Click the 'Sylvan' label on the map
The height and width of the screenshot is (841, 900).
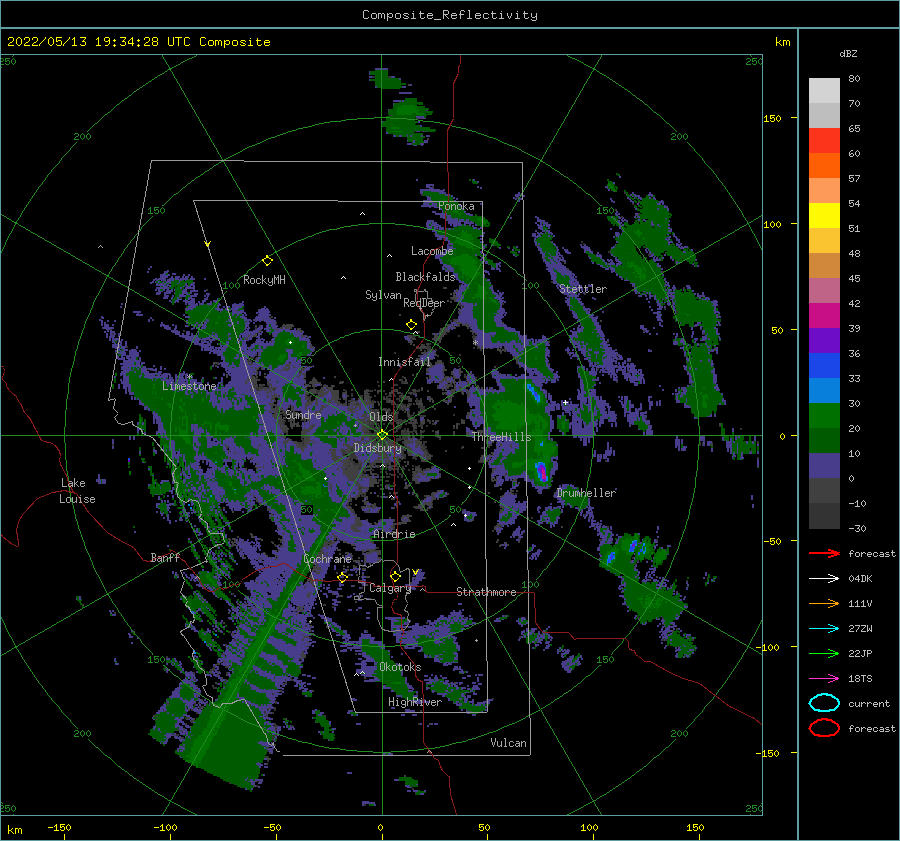coord(383,295)
